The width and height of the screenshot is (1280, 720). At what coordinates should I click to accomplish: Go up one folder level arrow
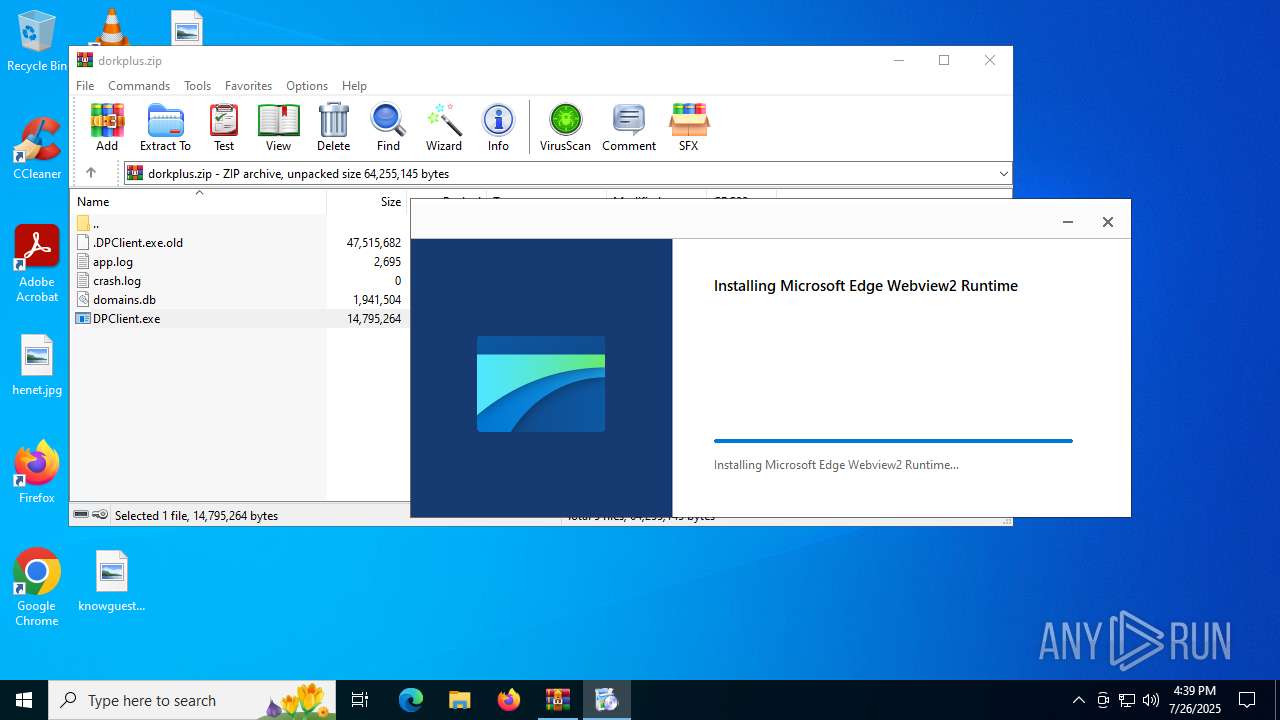pos(90,173)
